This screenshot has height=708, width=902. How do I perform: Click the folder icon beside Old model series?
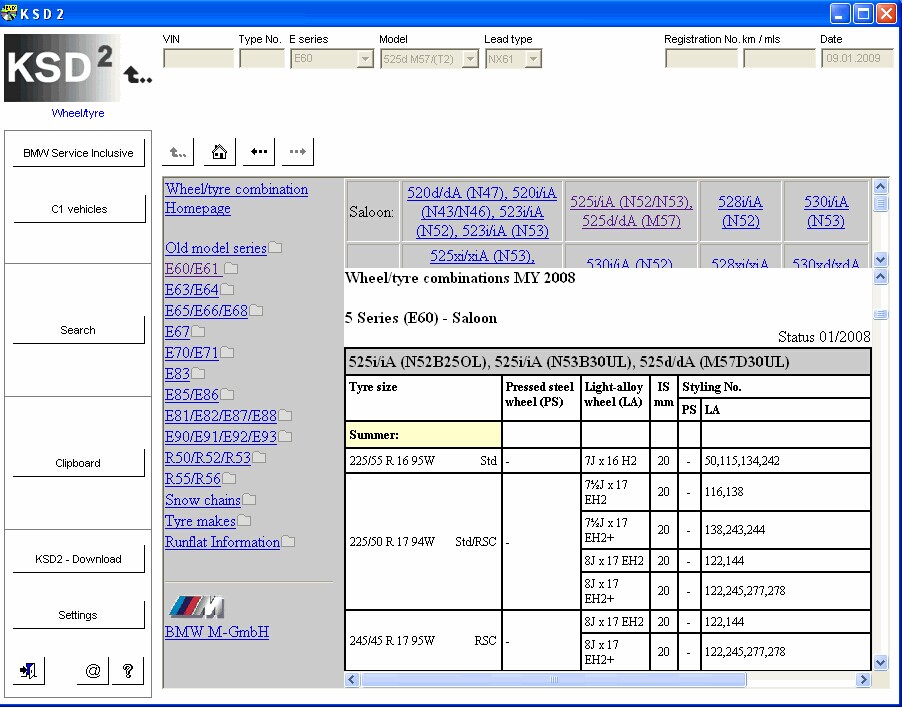coord(275,247)
